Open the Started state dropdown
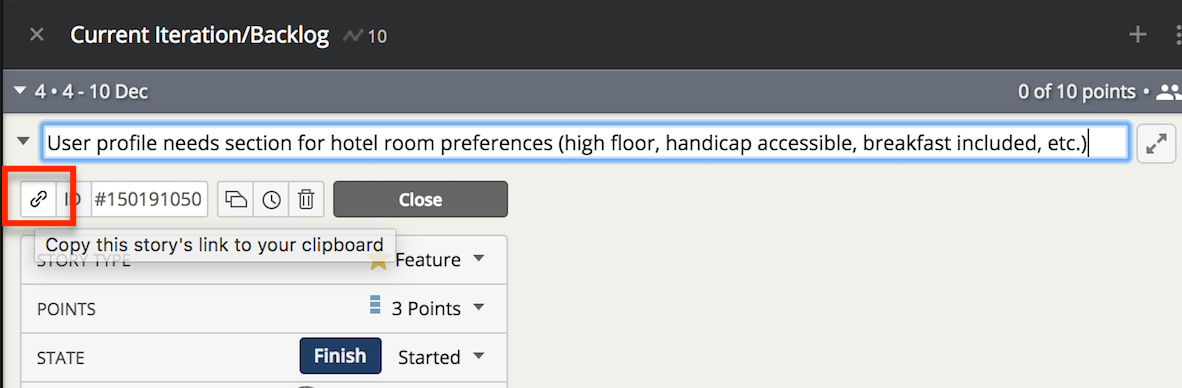The image size is (1182, 388). click(x=440, y=356)
